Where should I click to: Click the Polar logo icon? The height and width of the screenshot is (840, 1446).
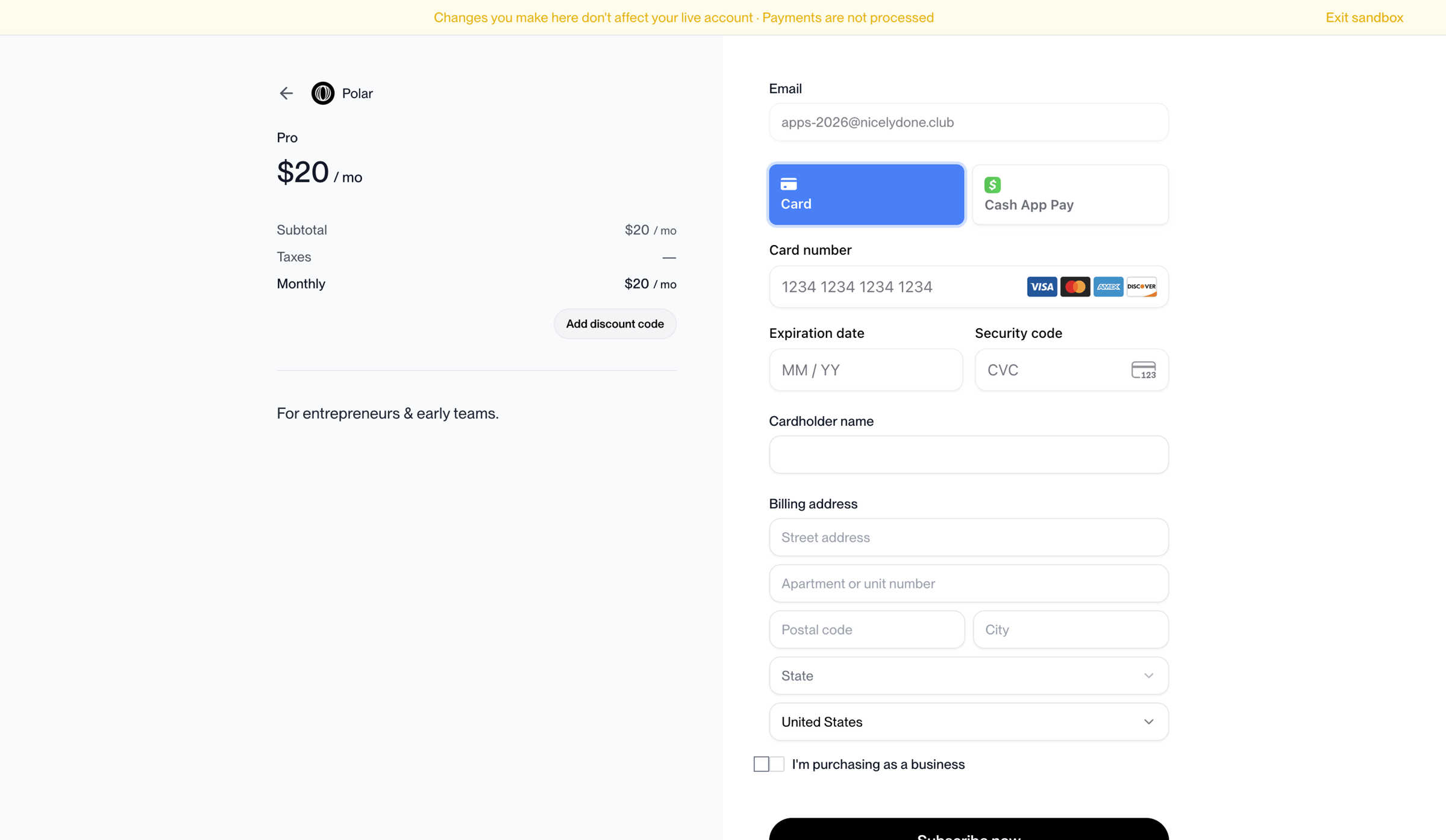coord(323,93)
